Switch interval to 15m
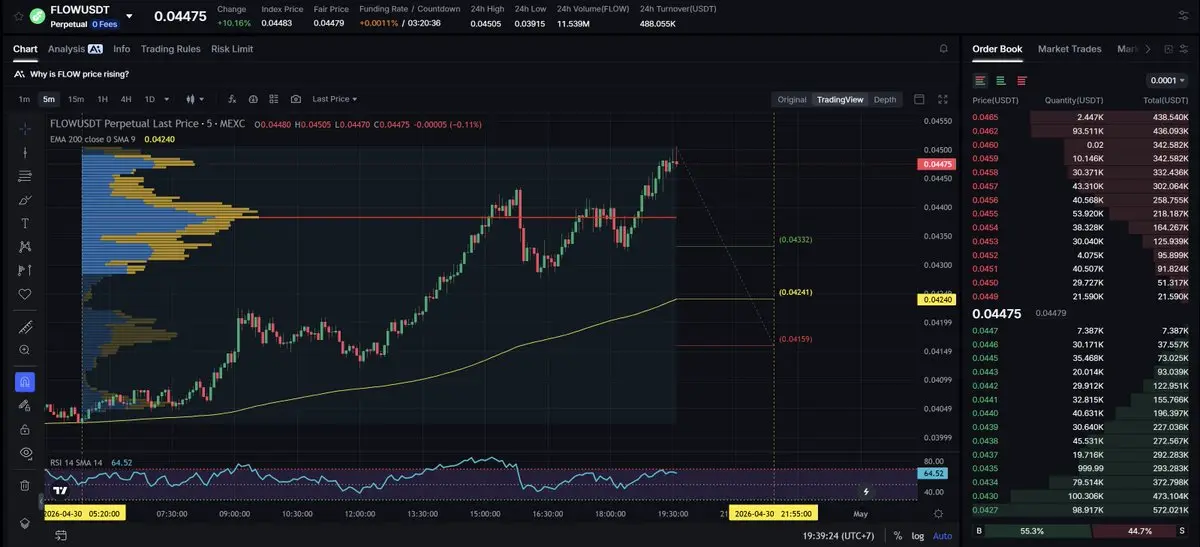This screenshot has height=547, width=1200. click(76, 99)
